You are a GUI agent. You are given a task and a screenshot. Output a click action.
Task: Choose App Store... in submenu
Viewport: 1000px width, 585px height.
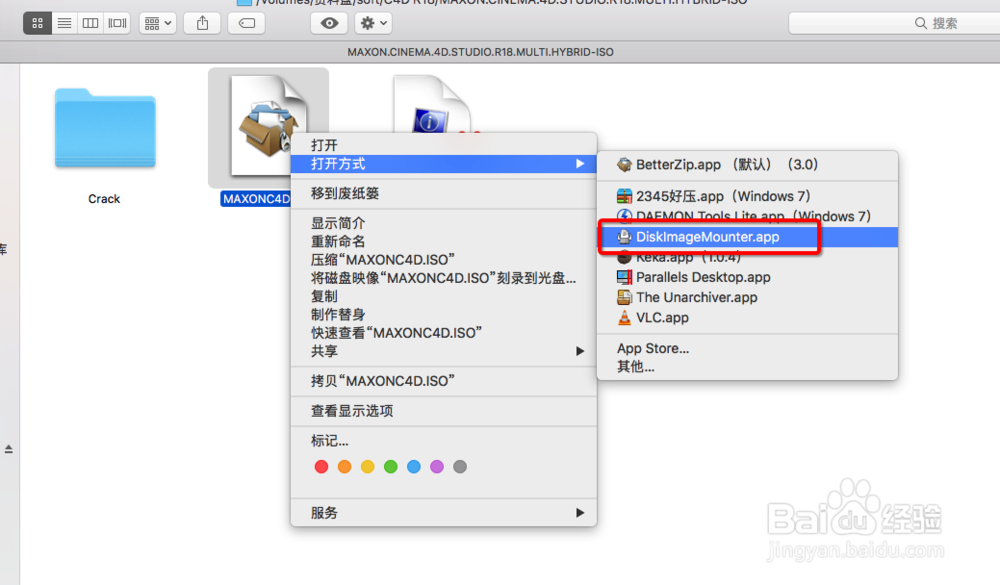(747, 348)
